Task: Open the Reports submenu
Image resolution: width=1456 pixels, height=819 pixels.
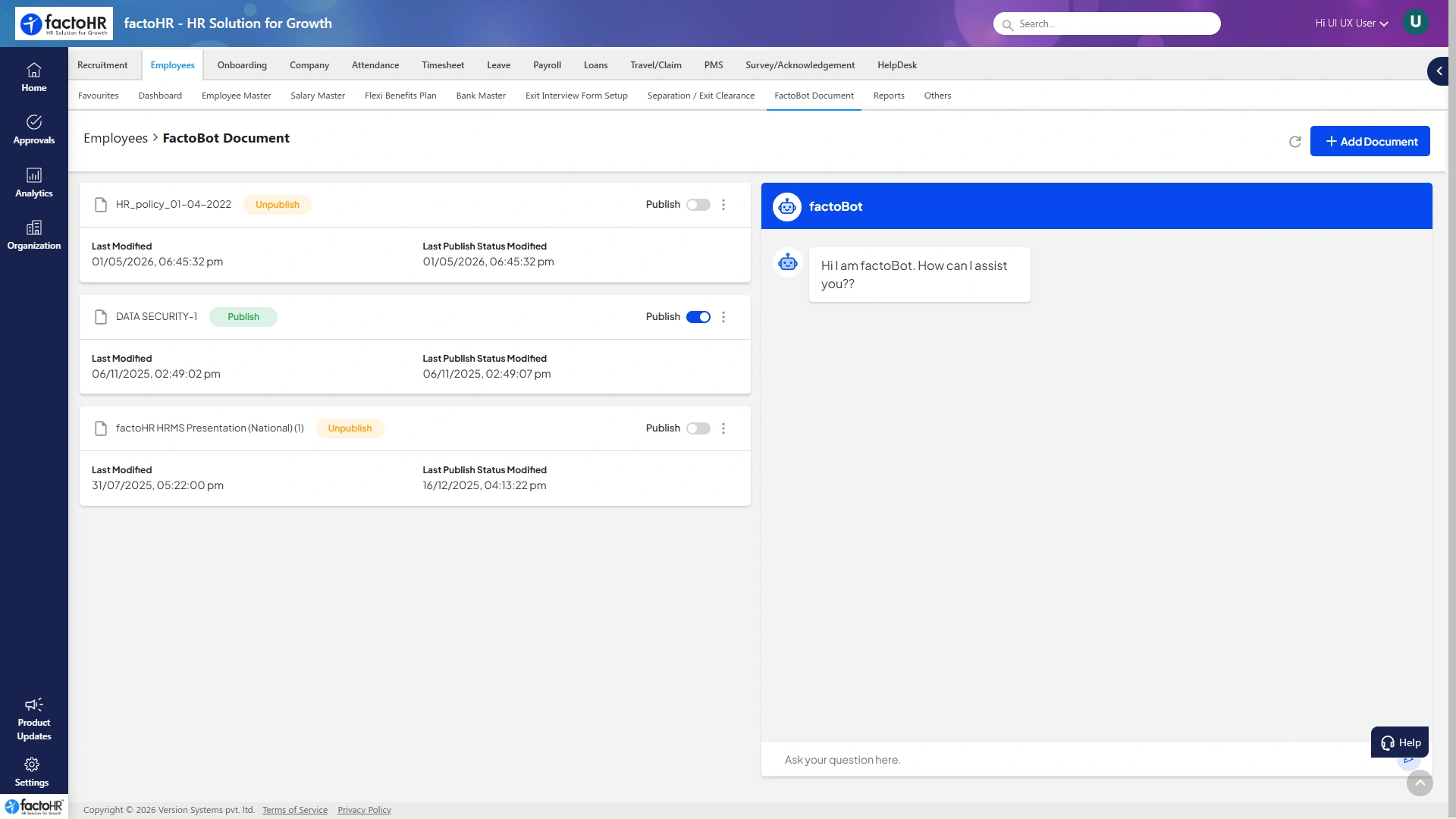Action: coord(889,96)
